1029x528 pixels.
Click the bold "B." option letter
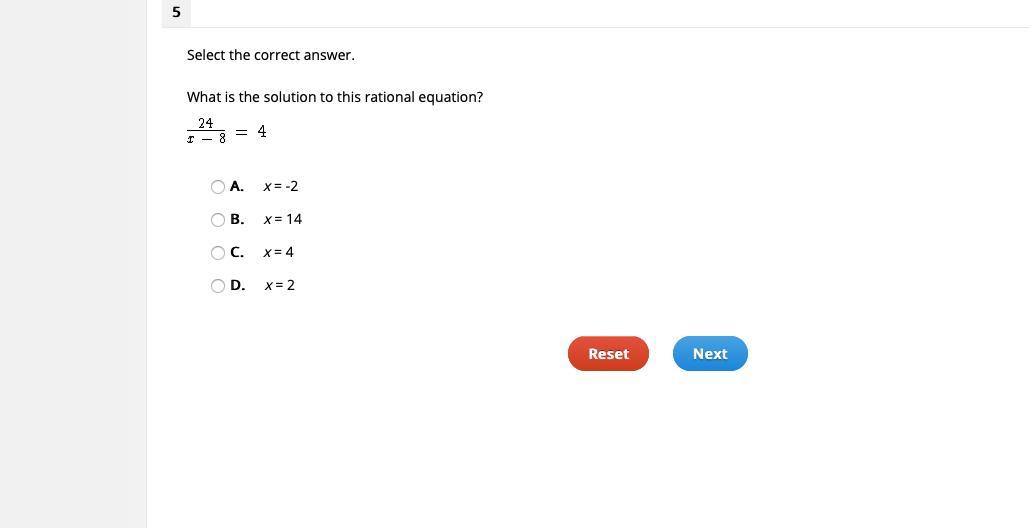pos(237,219)
